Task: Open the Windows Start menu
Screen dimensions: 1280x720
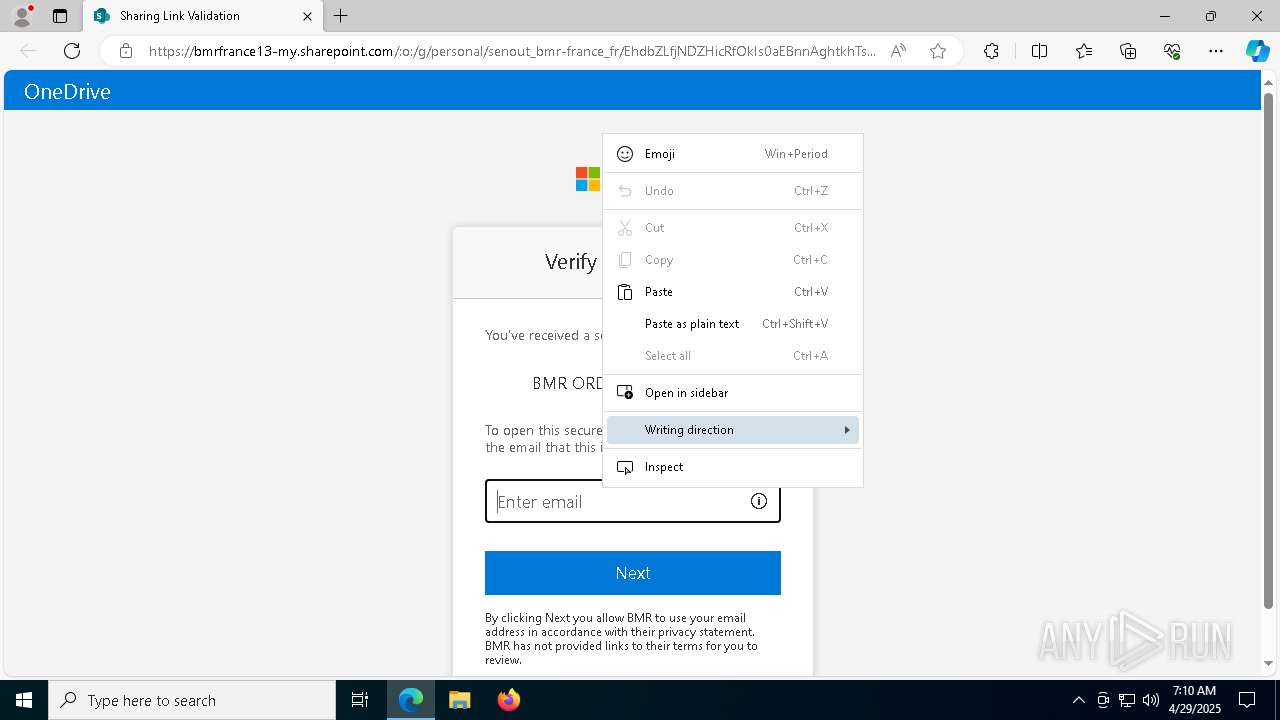Action: click(24, 700)
